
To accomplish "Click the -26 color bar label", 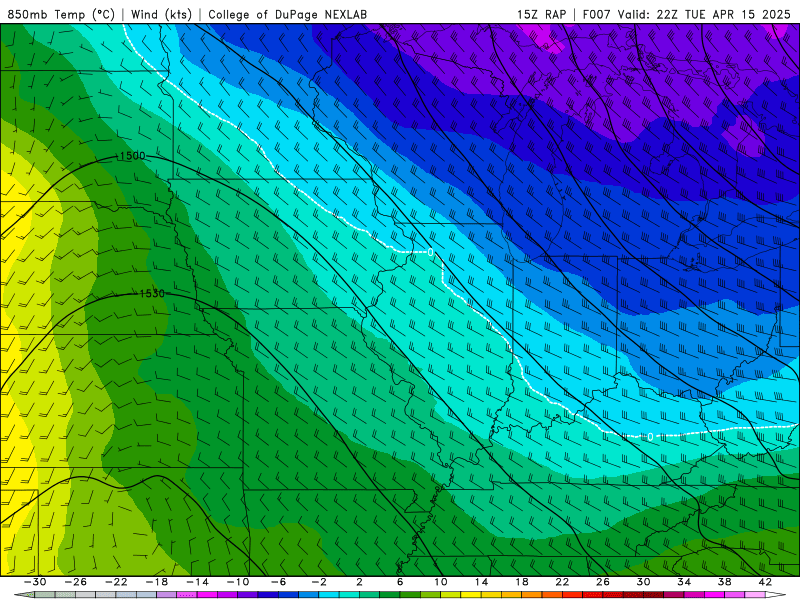I will (x=76, y=582).
